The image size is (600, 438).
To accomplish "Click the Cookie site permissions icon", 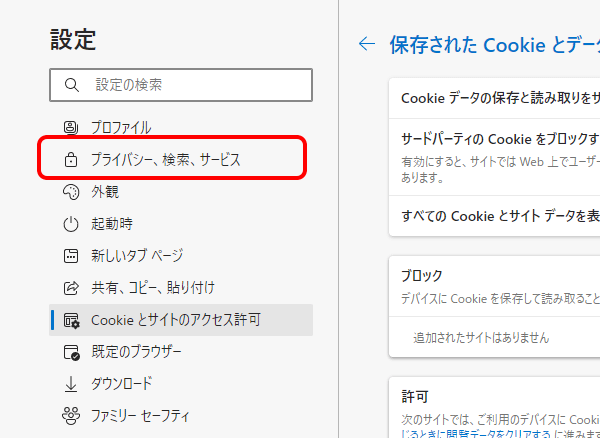I will tap(72, 320).
